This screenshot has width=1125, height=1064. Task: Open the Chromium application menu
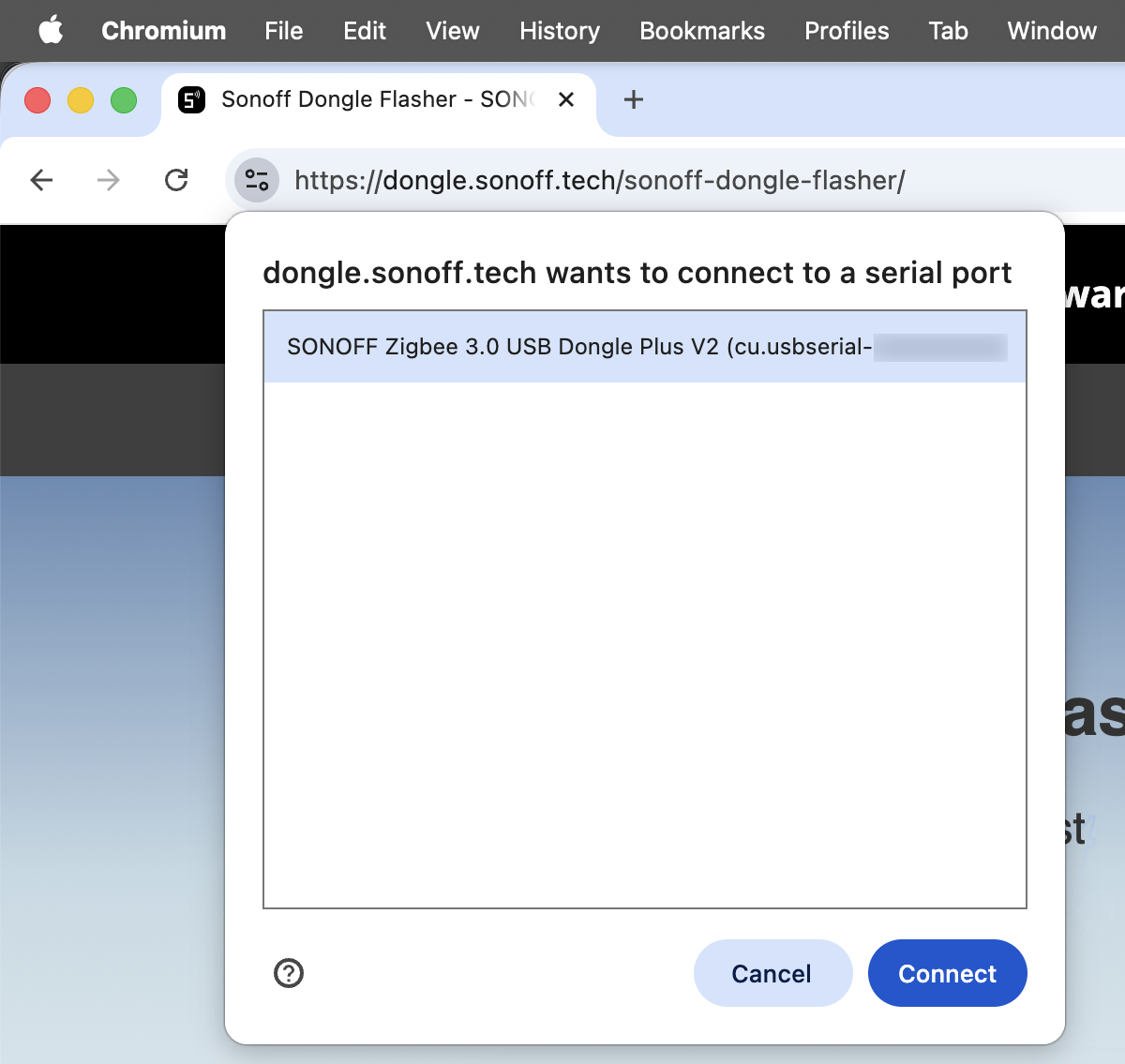[x=163, y=31]
